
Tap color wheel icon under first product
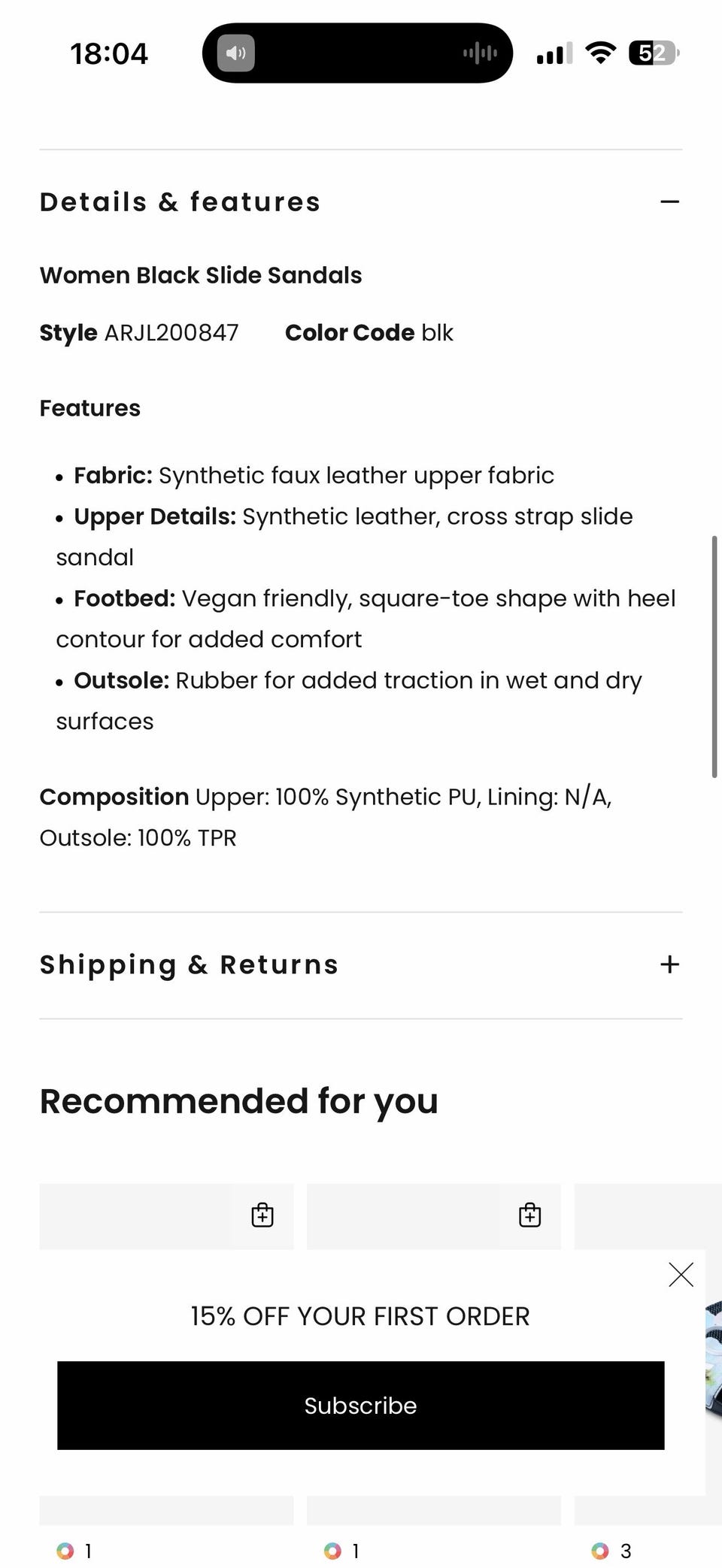[65, 1551]
